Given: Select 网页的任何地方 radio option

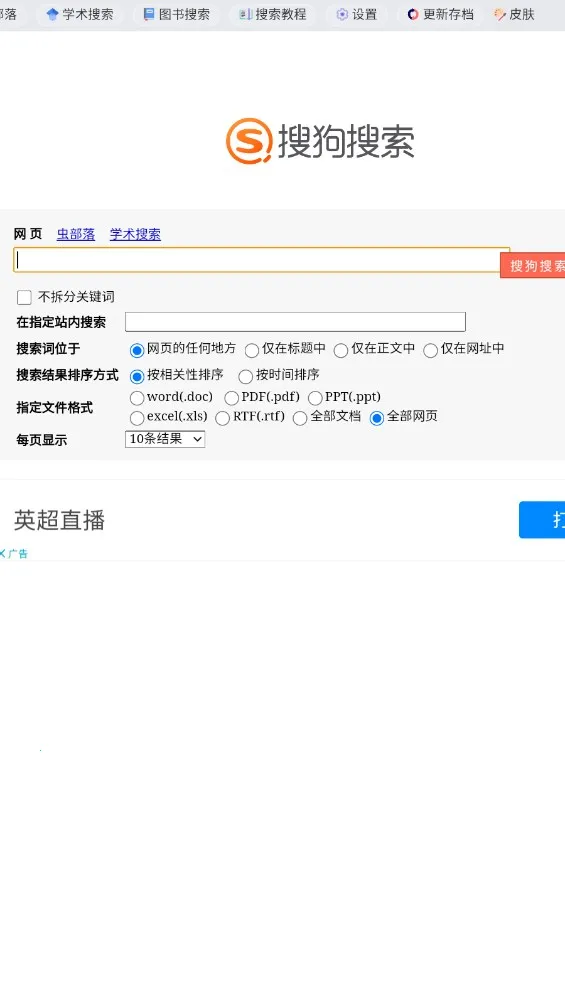Looking at the screenshot, I should (136, 350).
